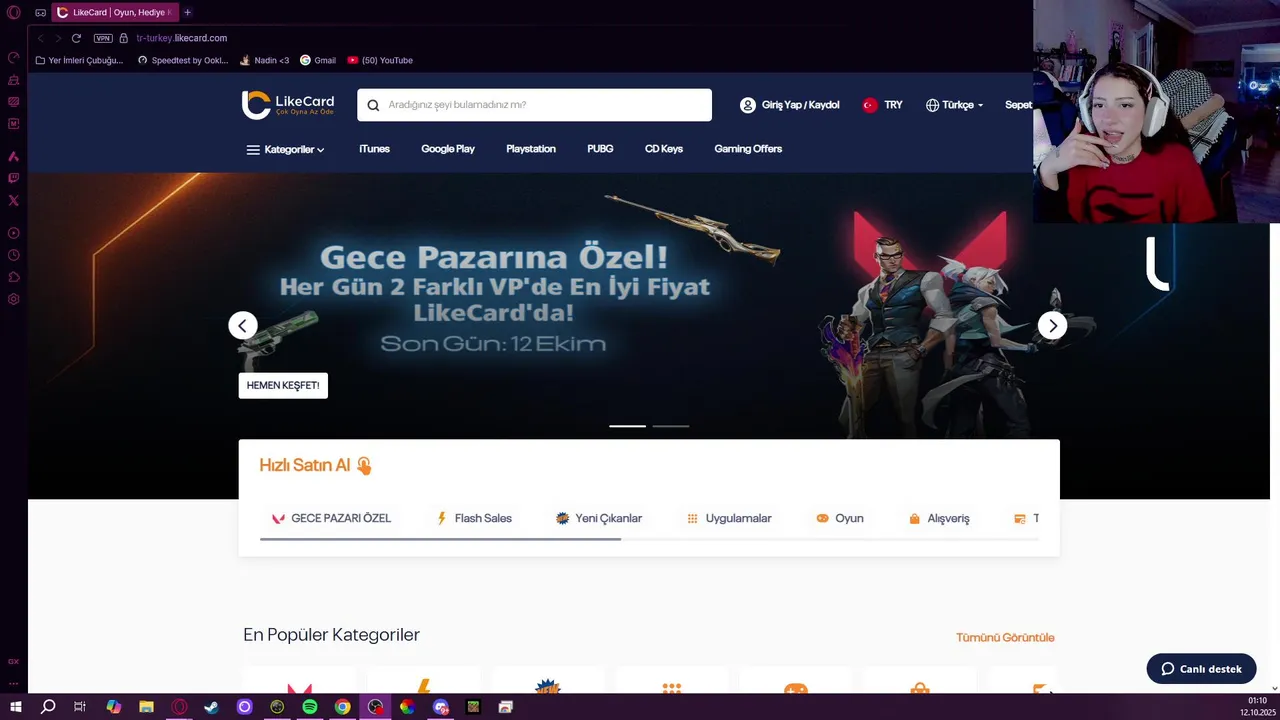Select the Oyun tab
Viewport: 1280px width, 720px height.
coord(840,518)
